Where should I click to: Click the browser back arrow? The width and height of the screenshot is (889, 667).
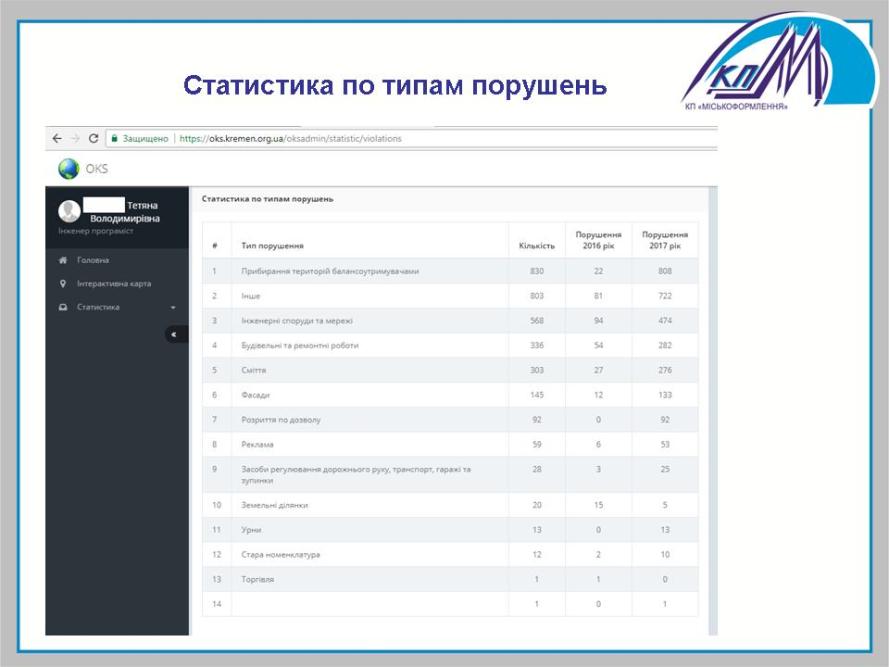point(57,139)
